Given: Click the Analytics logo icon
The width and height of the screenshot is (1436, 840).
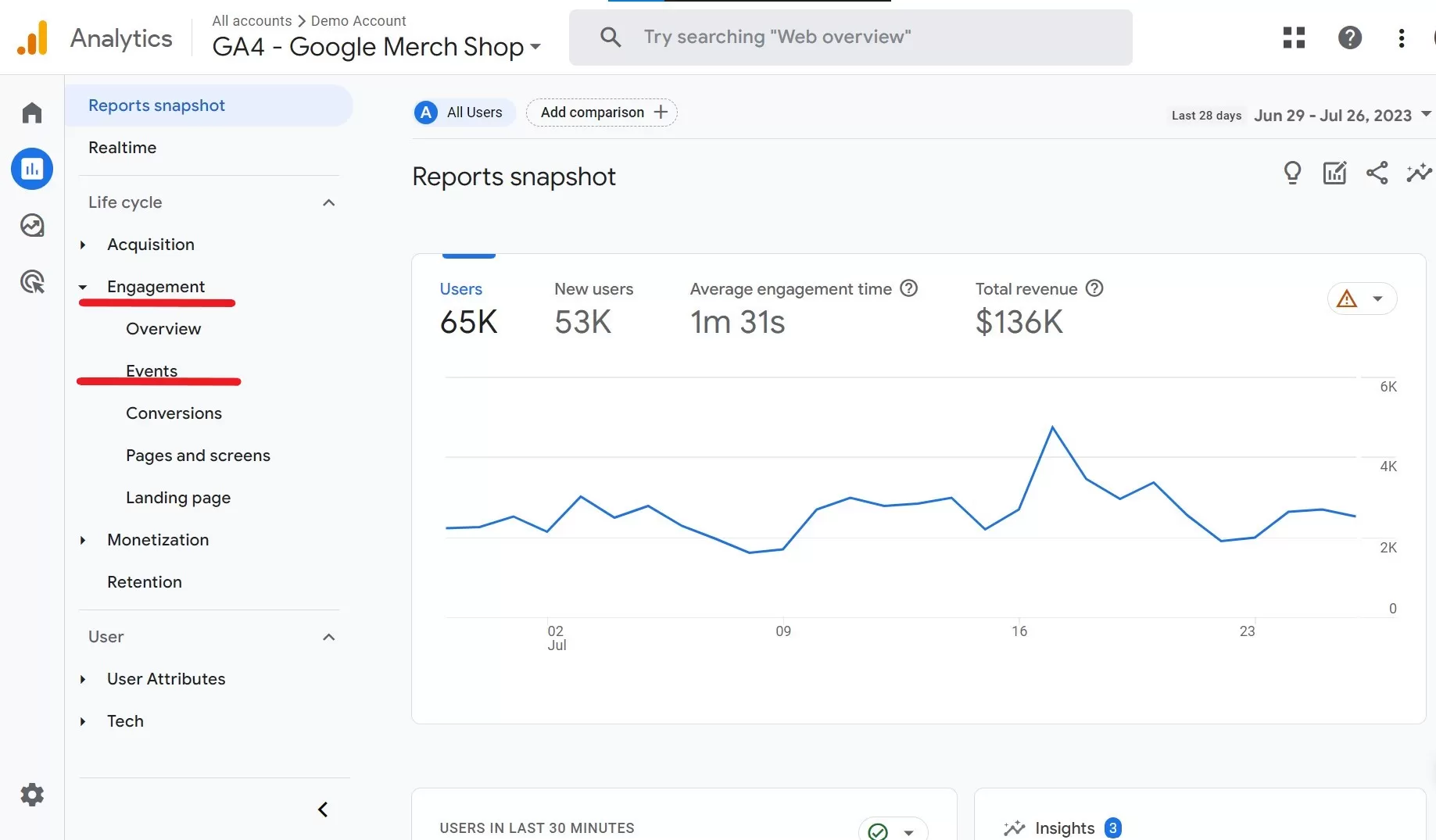Looking at the screenshot, I should point(32,38).
